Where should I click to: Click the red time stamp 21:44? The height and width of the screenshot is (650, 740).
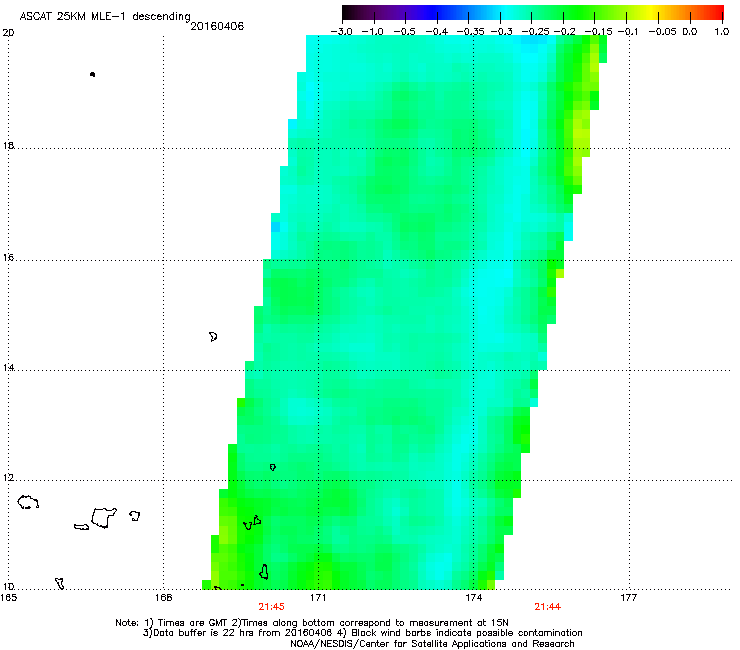(547, 607)
